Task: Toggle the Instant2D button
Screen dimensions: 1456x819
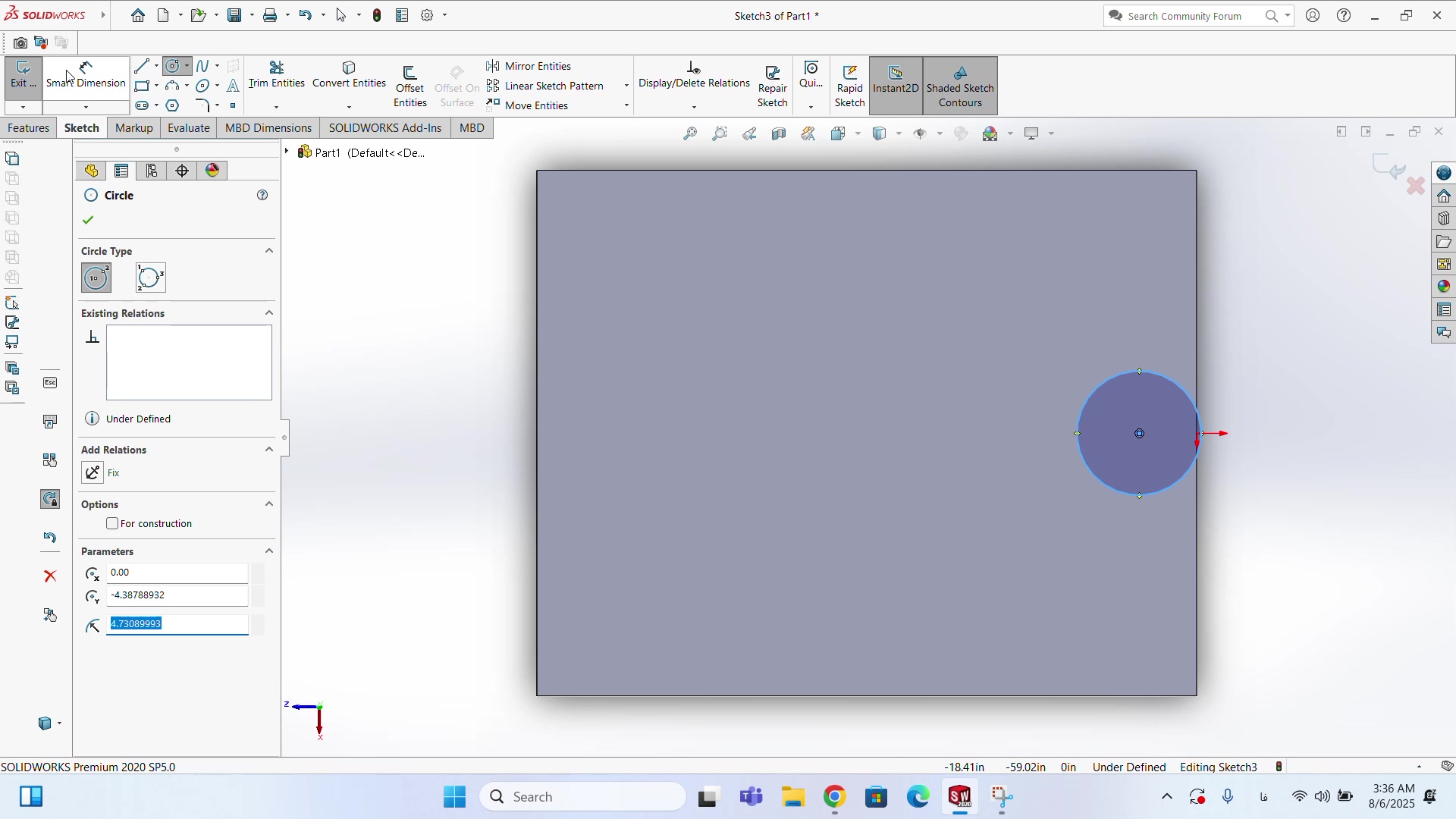Action: click(896, 86)
